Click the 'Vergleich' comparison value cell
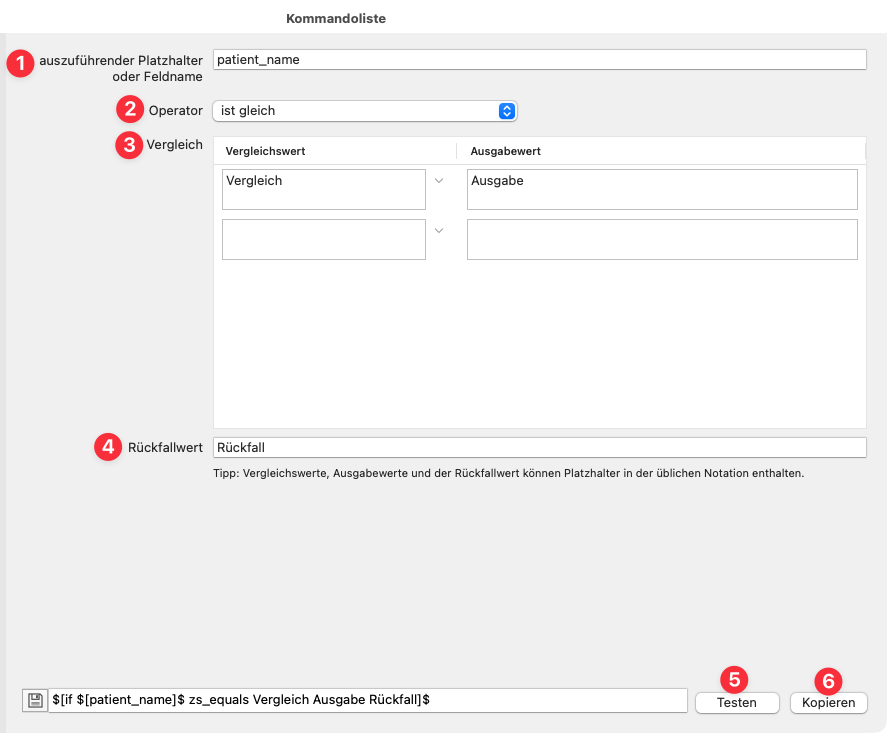Screen dimensions: 891x736 pyautogui.click(x=324, y=189)
